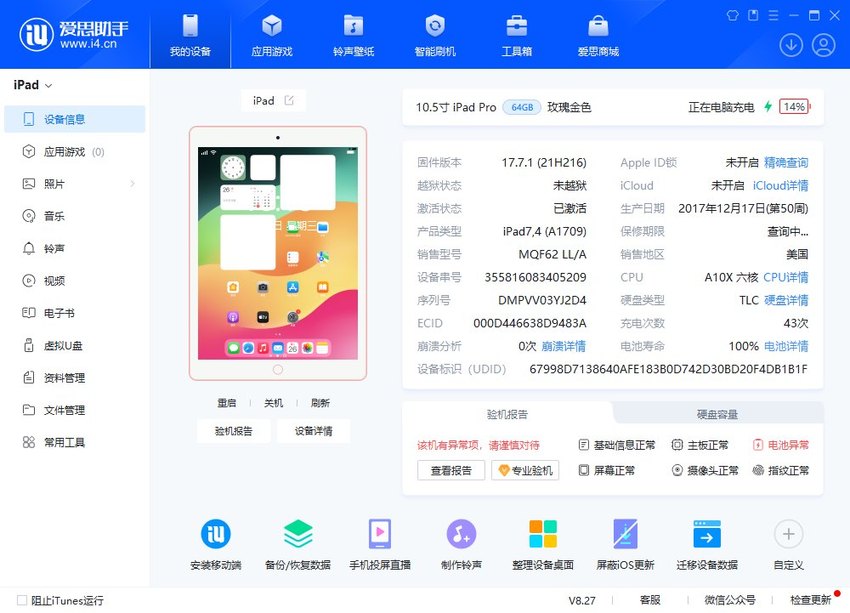Click the 电子书 sidebar icon
850x613 pixels.
[29, 313]
